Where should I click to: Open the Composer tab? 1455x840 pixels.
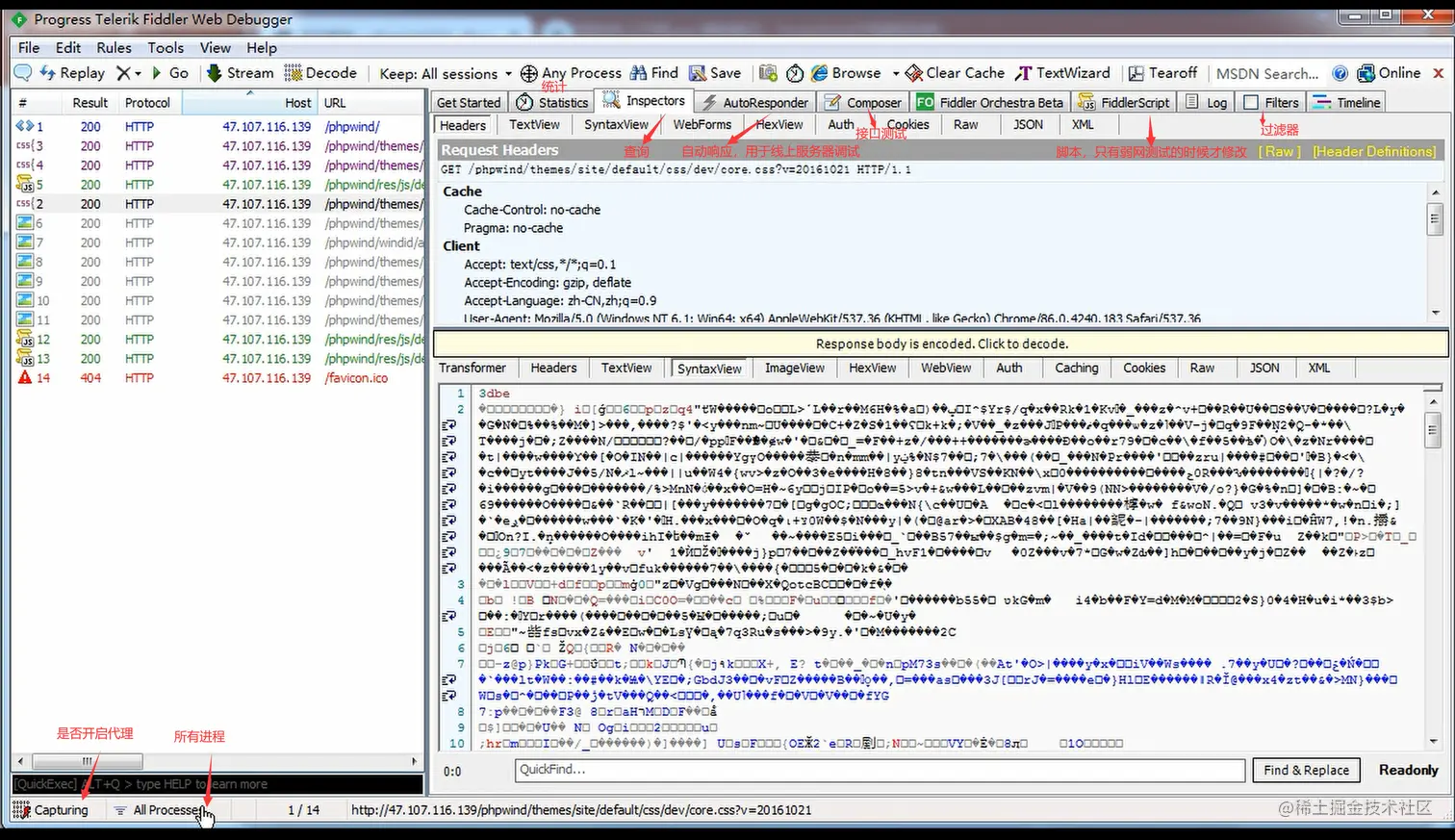[x=864, y=103]
